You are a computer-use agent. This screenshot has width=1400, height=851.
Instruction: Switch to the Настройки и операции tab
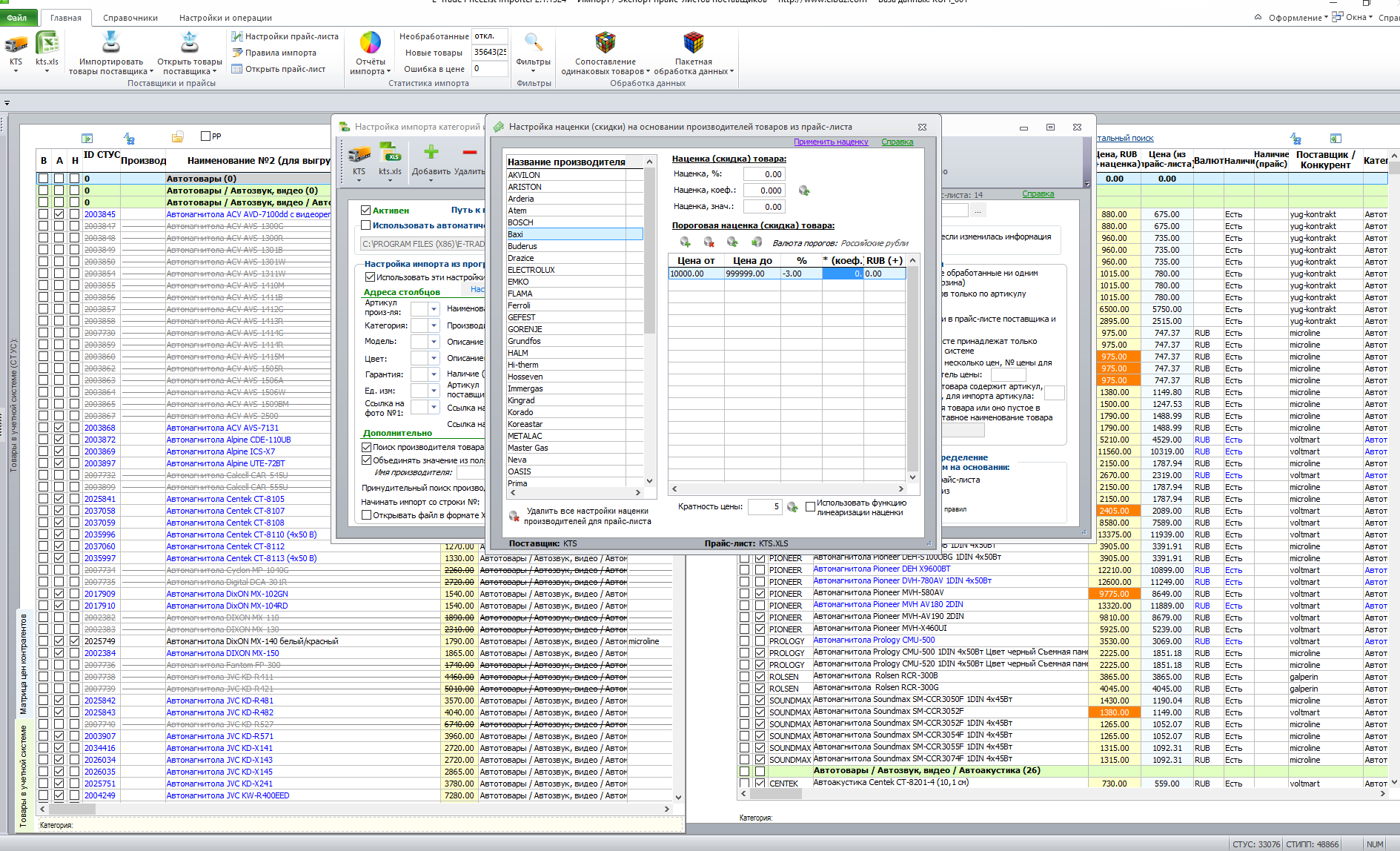point(225,18)
